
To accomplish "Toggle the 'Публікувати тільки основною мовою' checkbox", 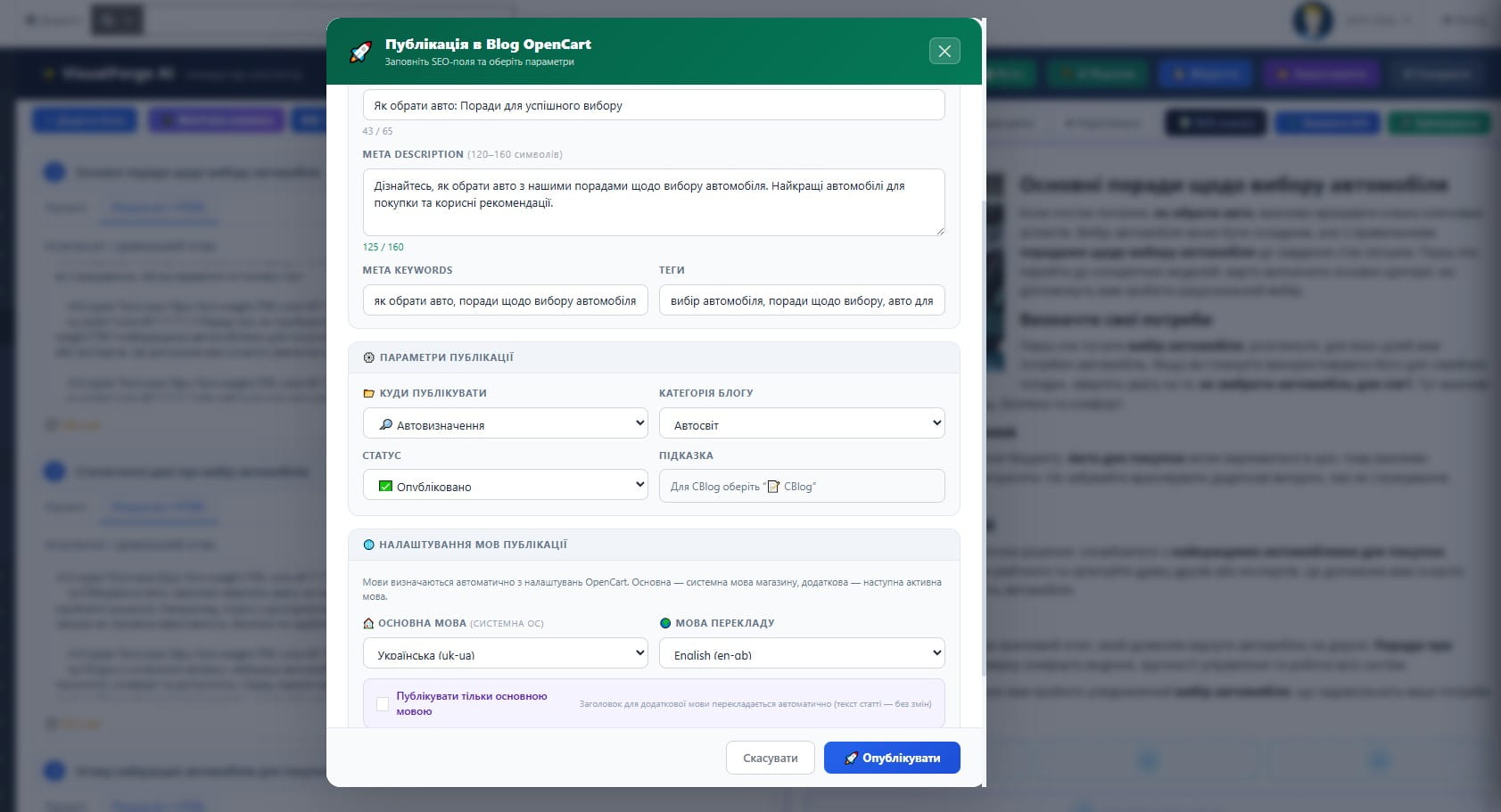I will click(383, 704).
